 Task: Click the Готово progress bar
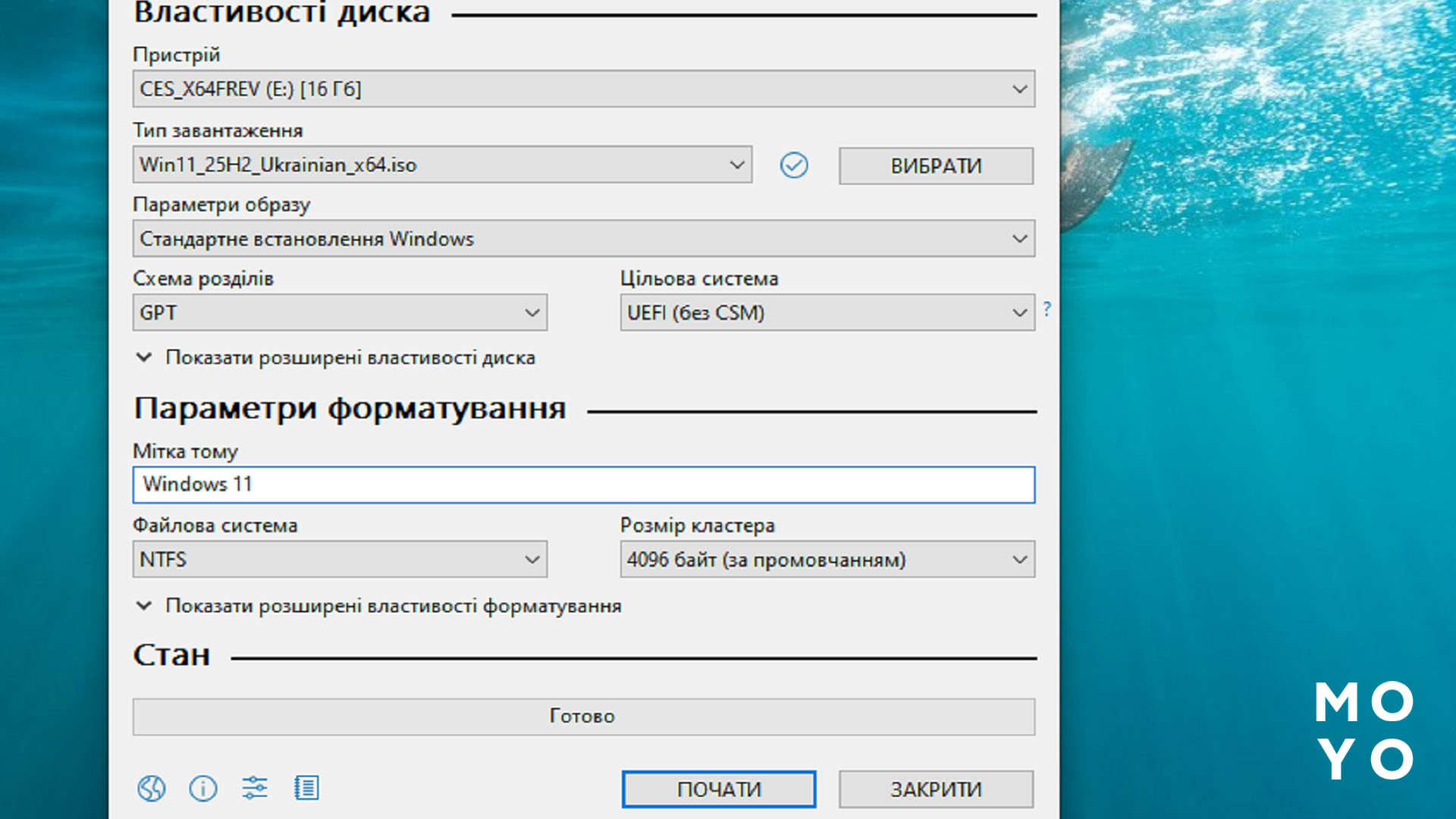(x=582, y=715)
